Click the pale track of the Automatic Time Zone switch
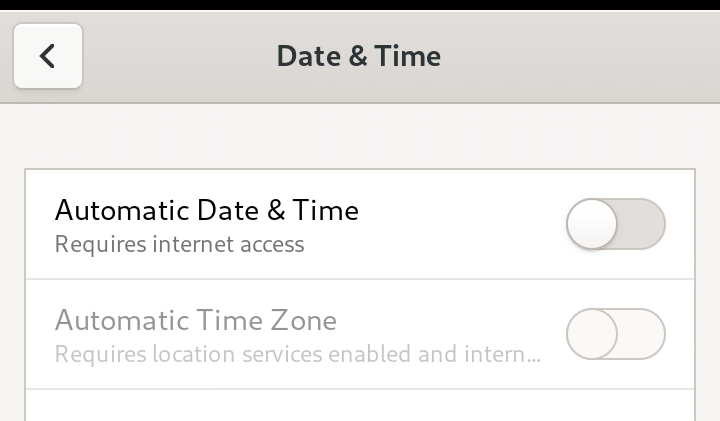The height and width of the screenshot is (421, 720). [x=642, y=334]
